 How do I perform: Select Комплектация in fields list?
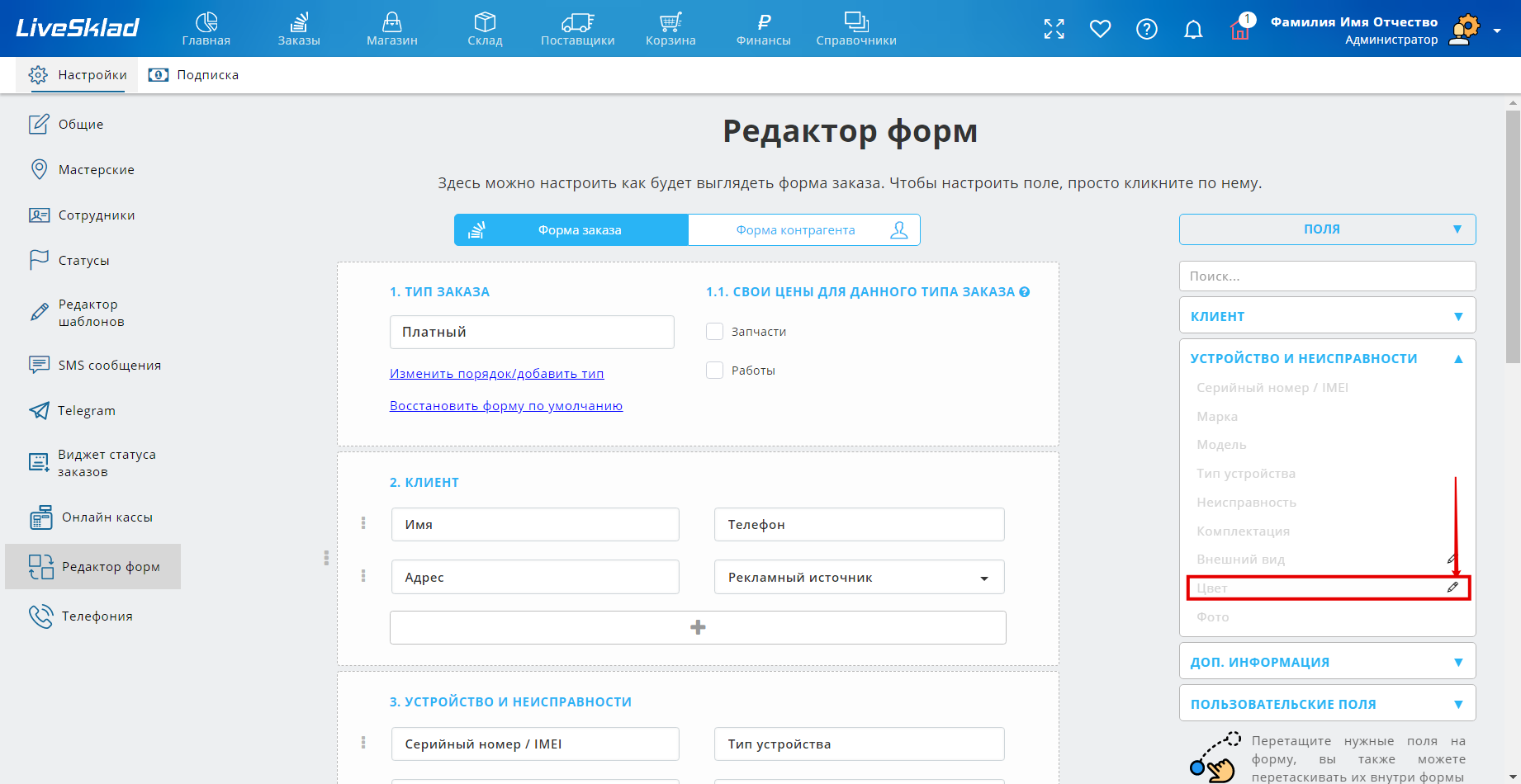click(x=1243, y=531)
